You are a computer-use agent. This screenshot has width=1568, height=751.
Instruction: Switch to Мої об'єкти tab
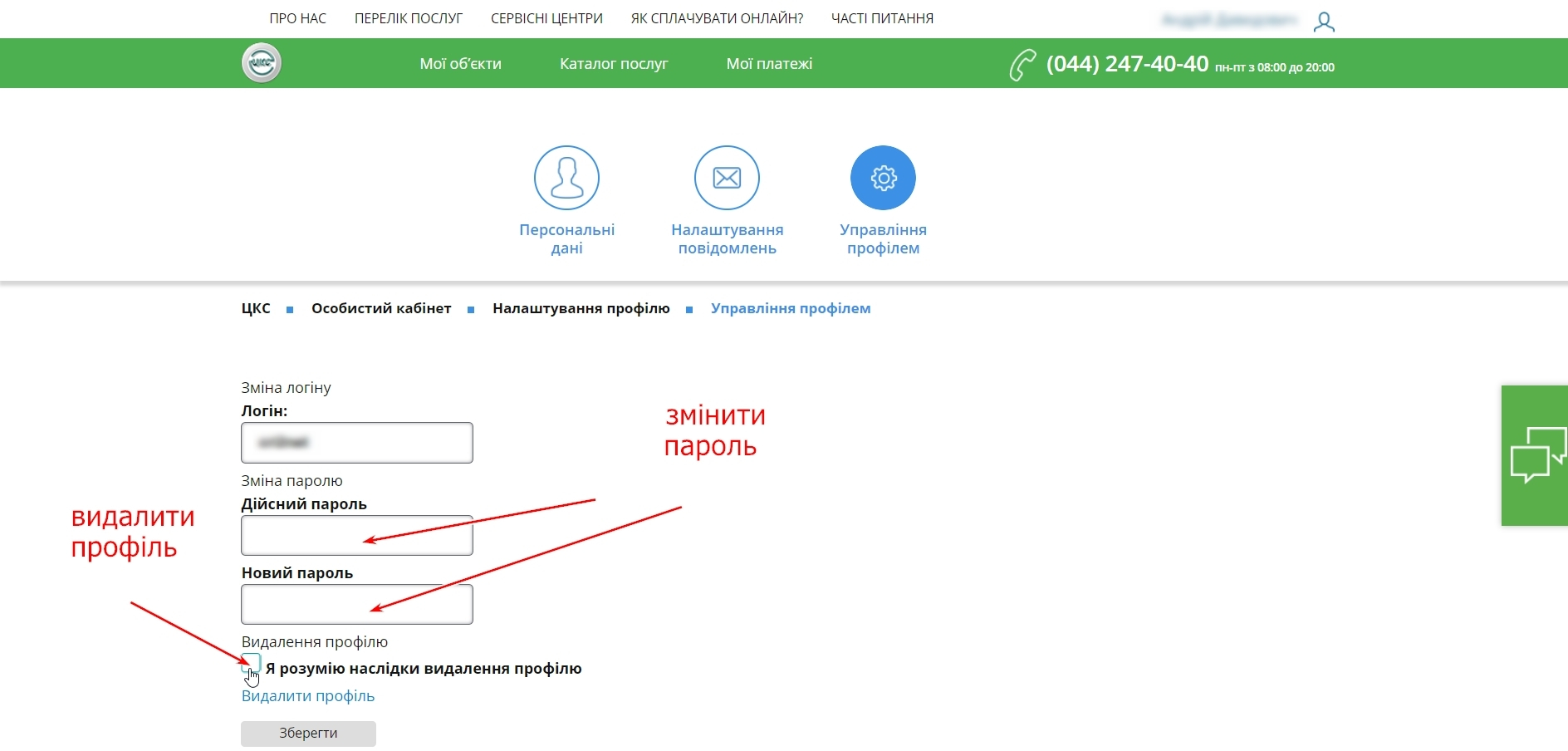pos(460,64)
